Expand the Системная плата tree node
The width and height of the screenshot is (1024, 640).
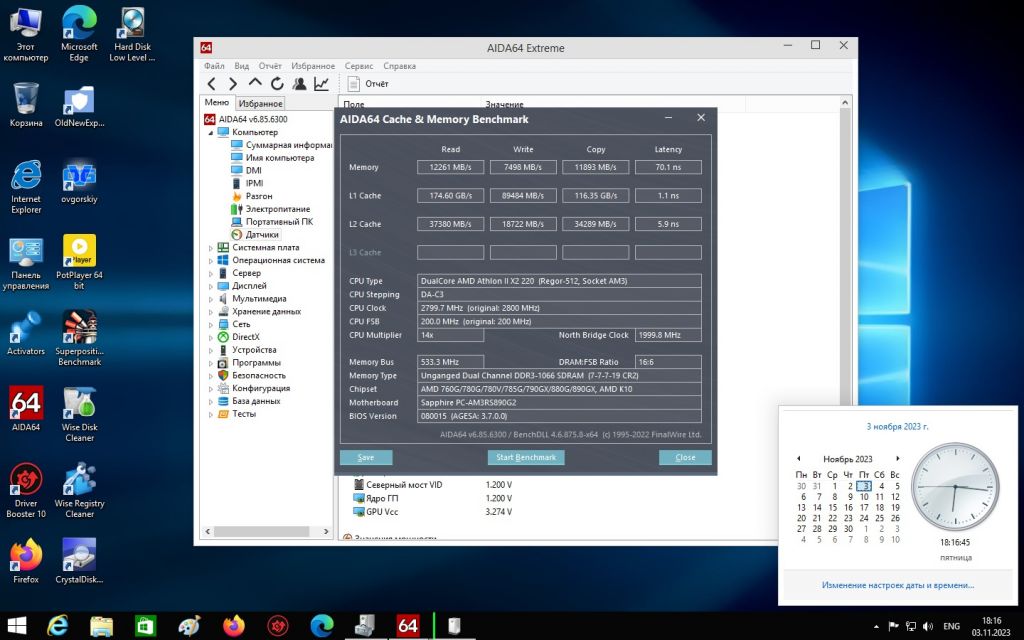coord(210,248)
